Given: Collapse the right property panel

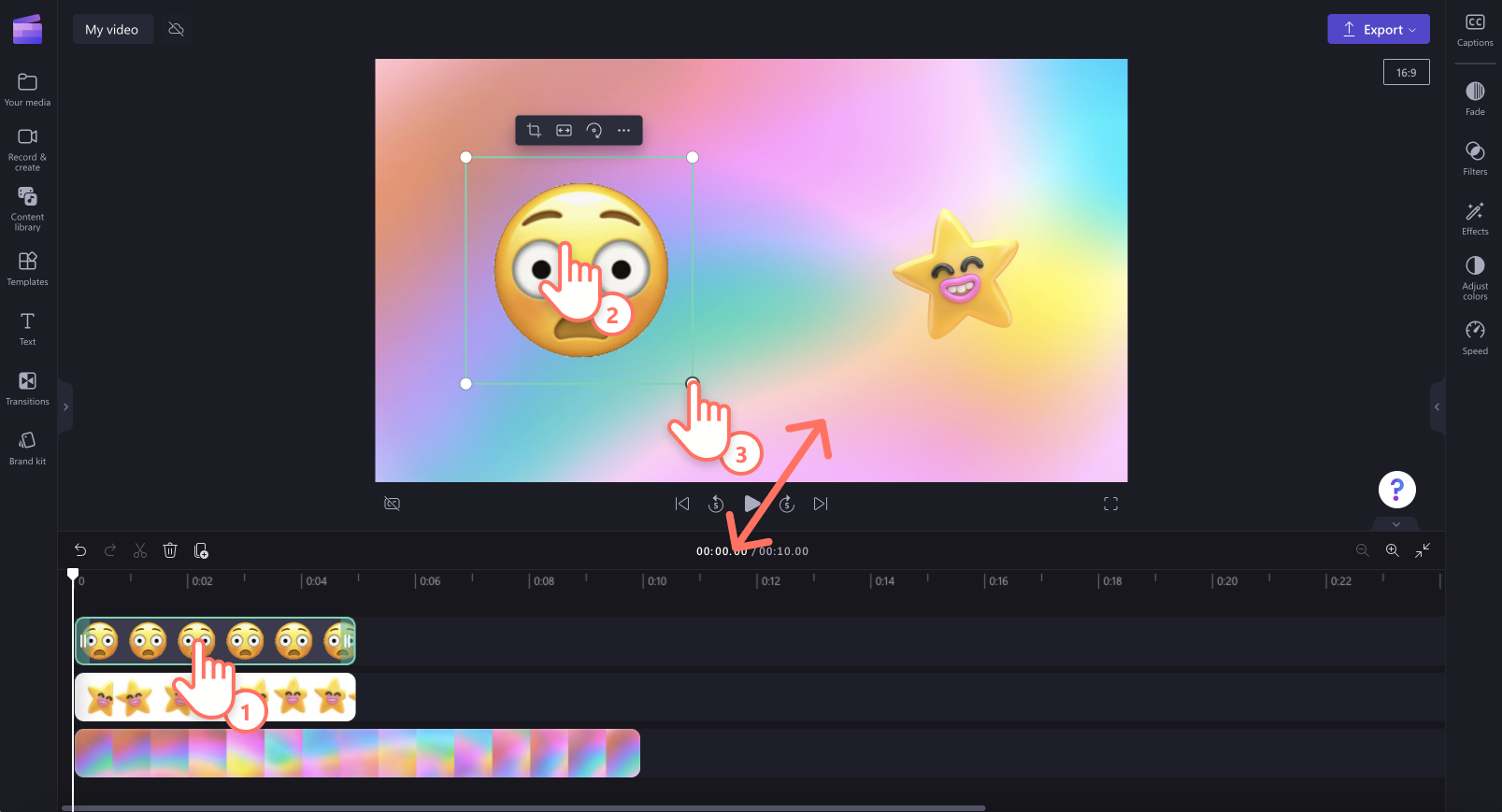Looking at the screenshot, I should point(1437,406).
